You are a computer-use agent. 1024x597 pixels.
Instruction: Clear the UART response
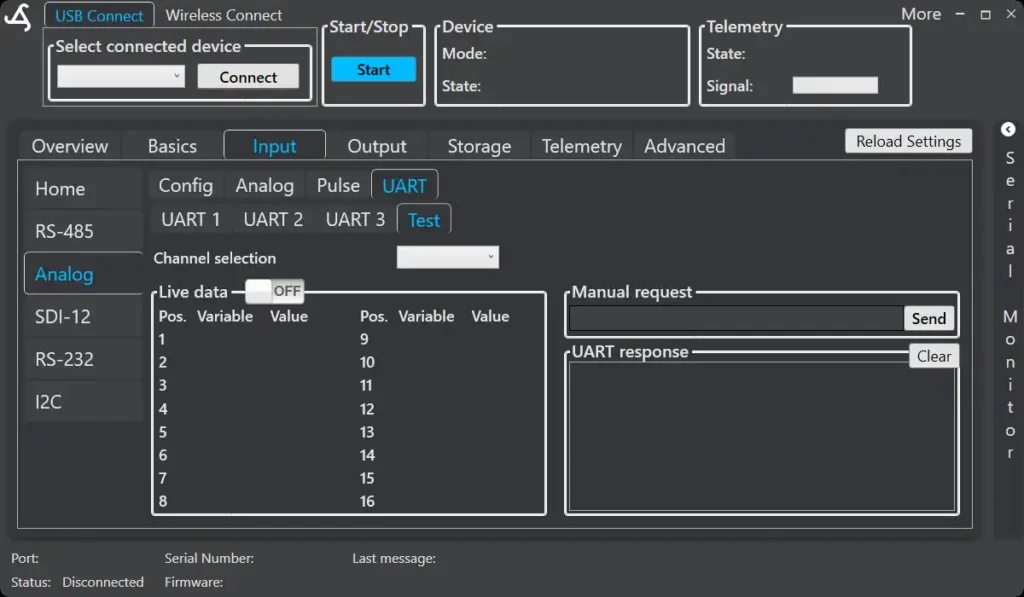click(933, 356)
